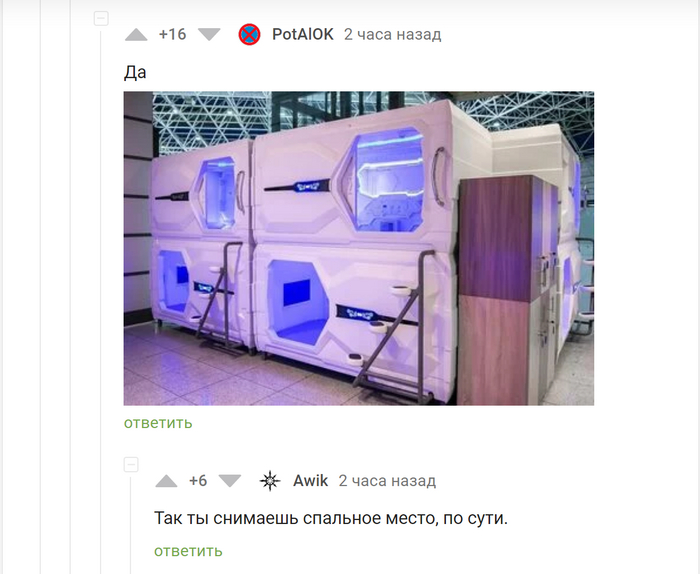Open Awik user profile link
Screen dimensions: 700x574
pyautogui.click(x=310, y=481)
